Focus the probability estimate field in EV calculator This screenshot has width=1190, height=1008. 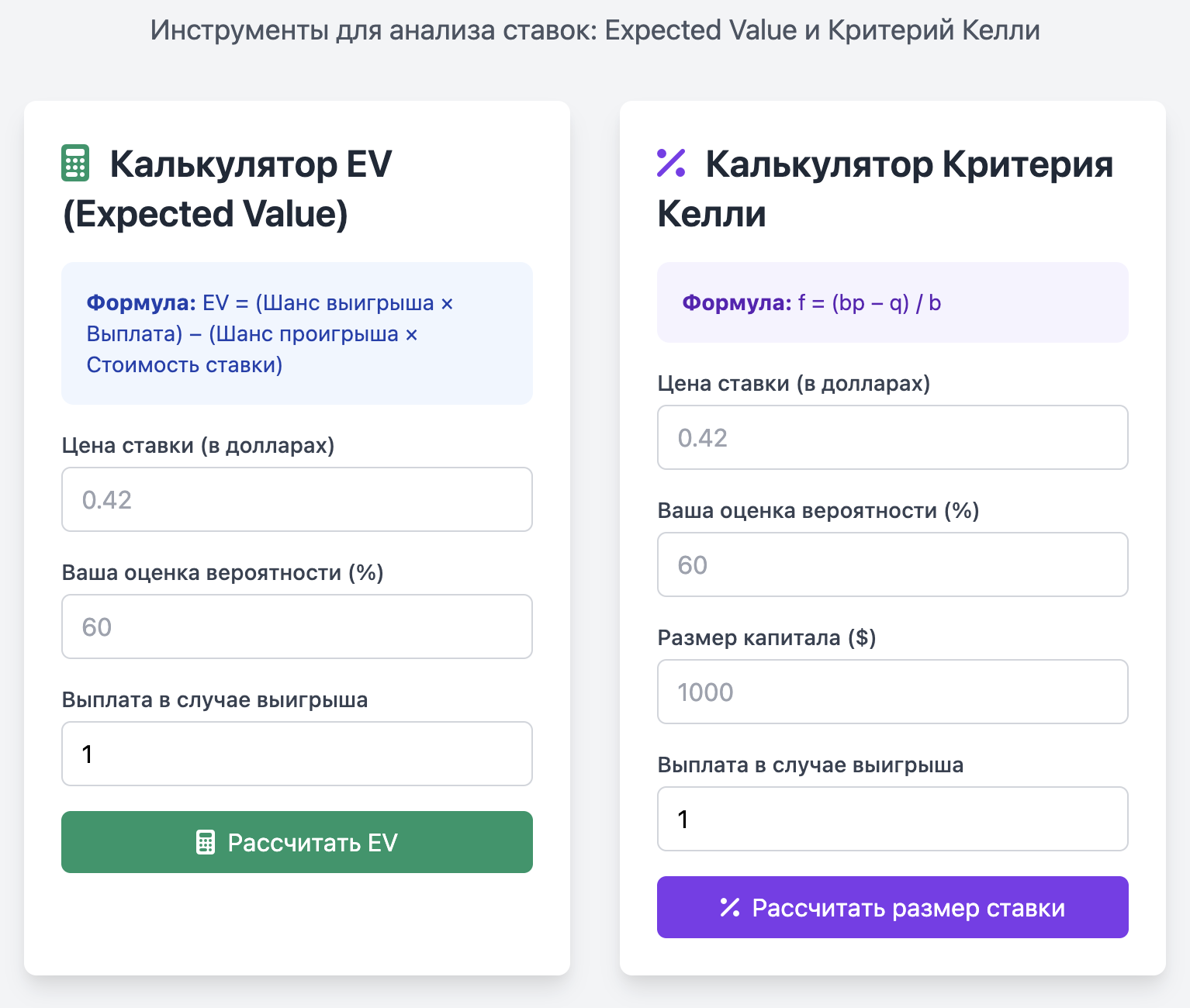click(x=296, y=627)
